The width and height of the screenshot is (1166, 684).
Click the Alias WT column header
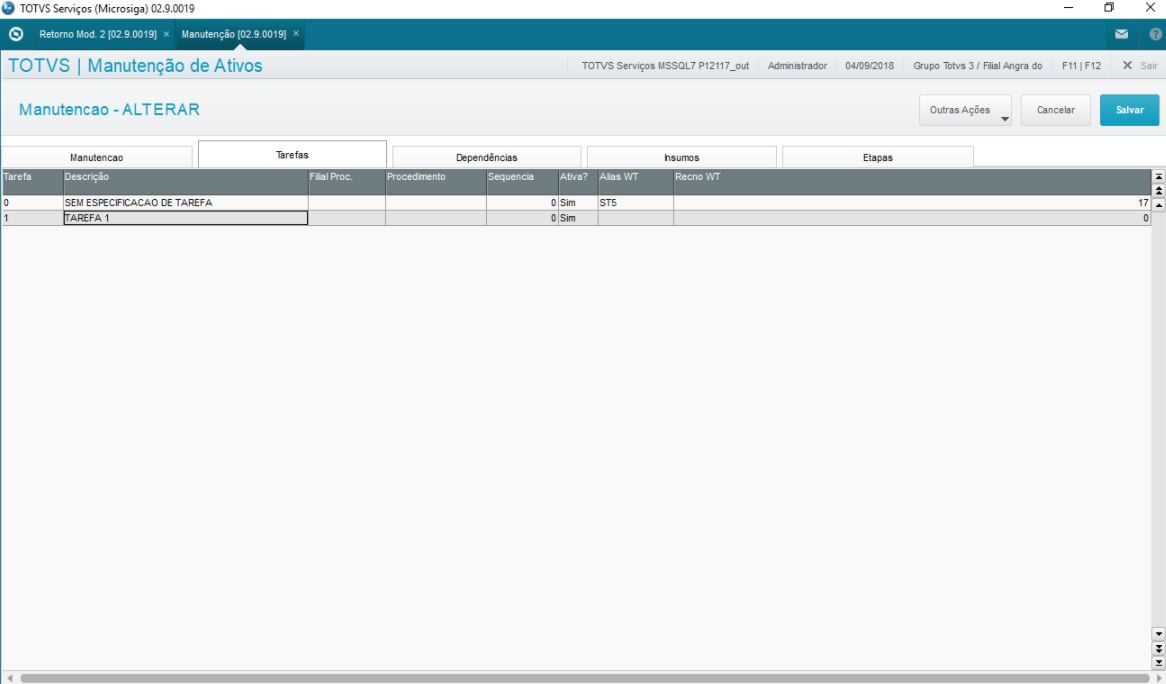[x=636, y=182]
